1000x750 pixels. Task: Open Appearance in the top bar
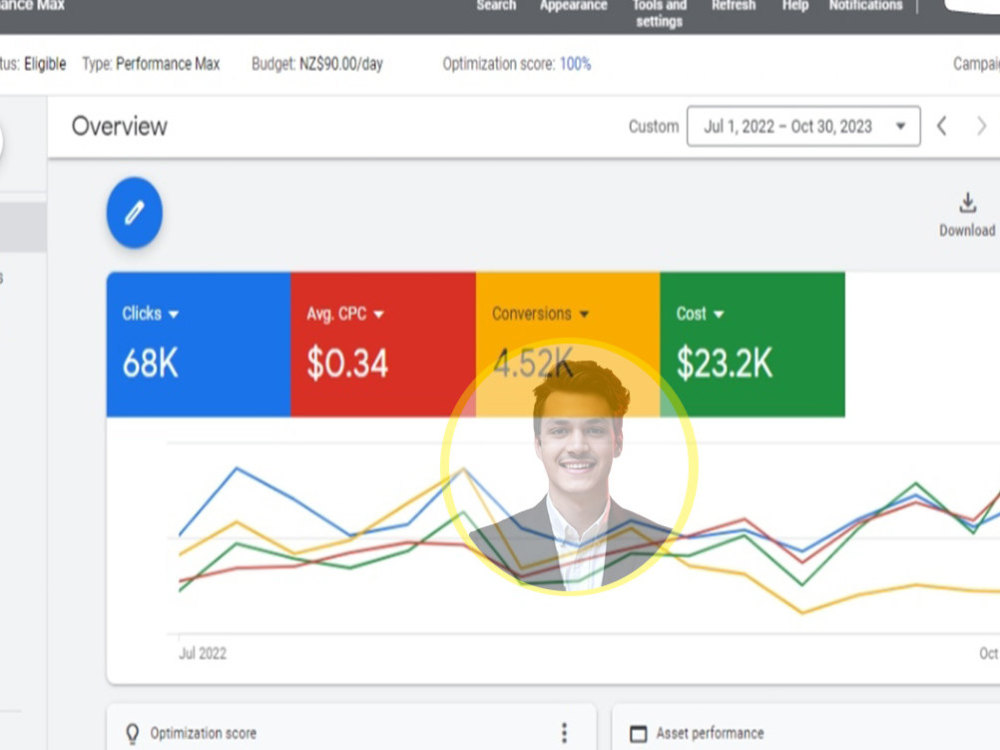click(573, 6)
